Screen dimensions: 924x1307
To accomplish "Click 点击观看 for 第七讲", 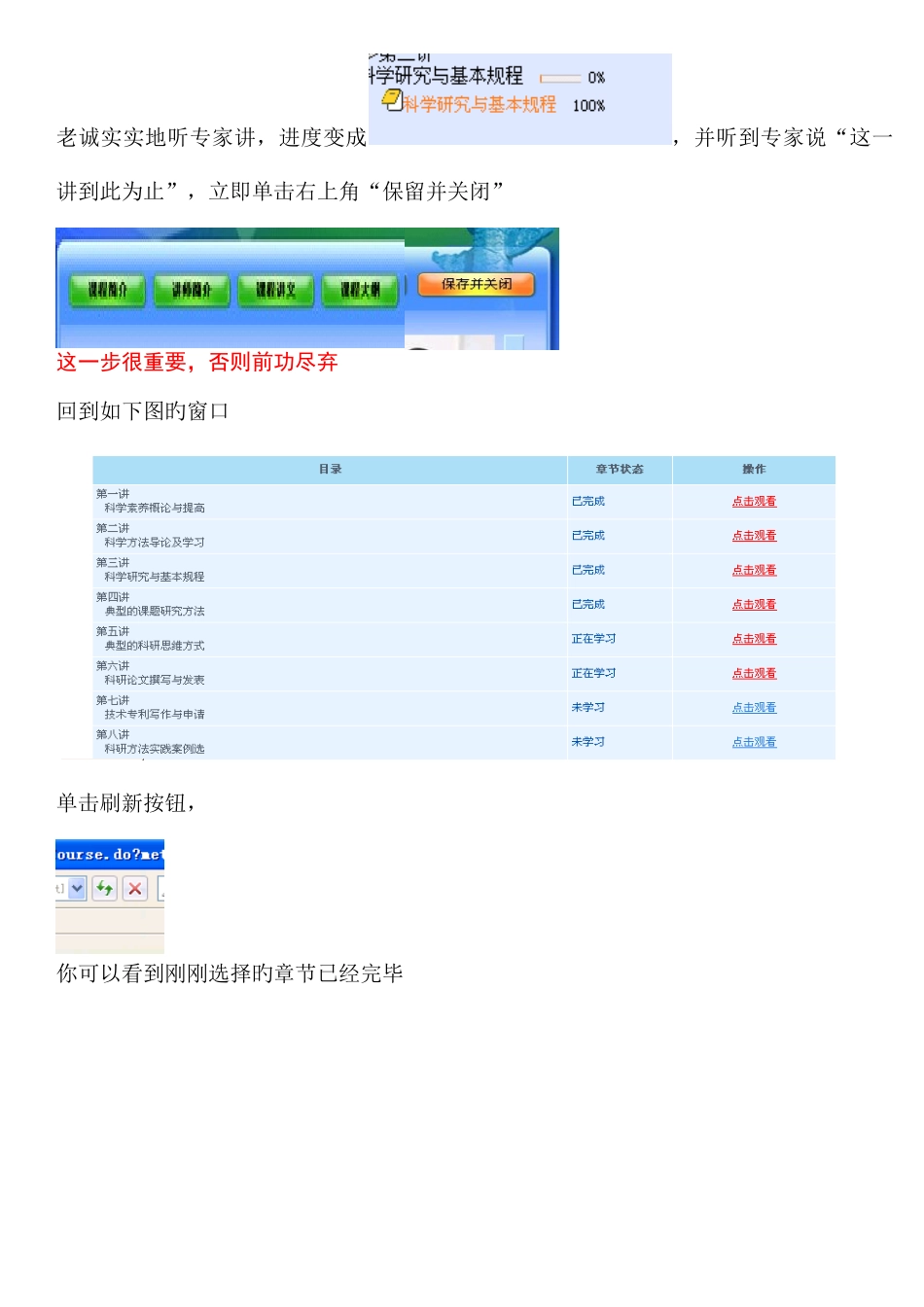I will coord(754,708).
